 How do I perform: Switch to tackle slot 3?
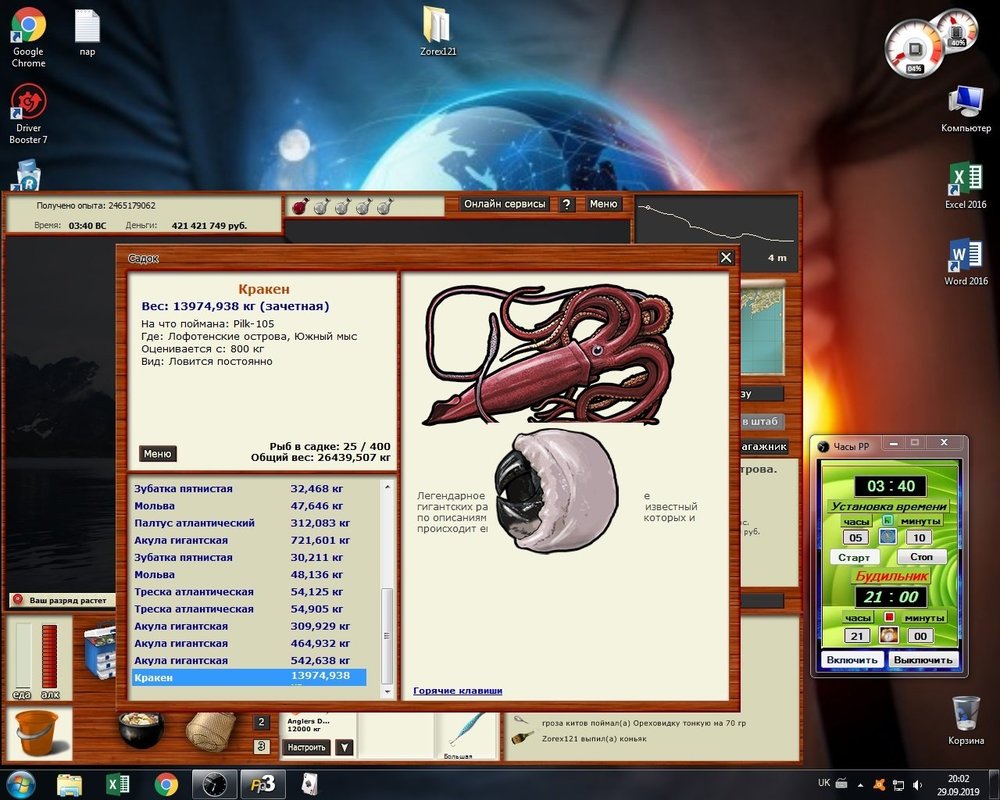tap(261, 745)
